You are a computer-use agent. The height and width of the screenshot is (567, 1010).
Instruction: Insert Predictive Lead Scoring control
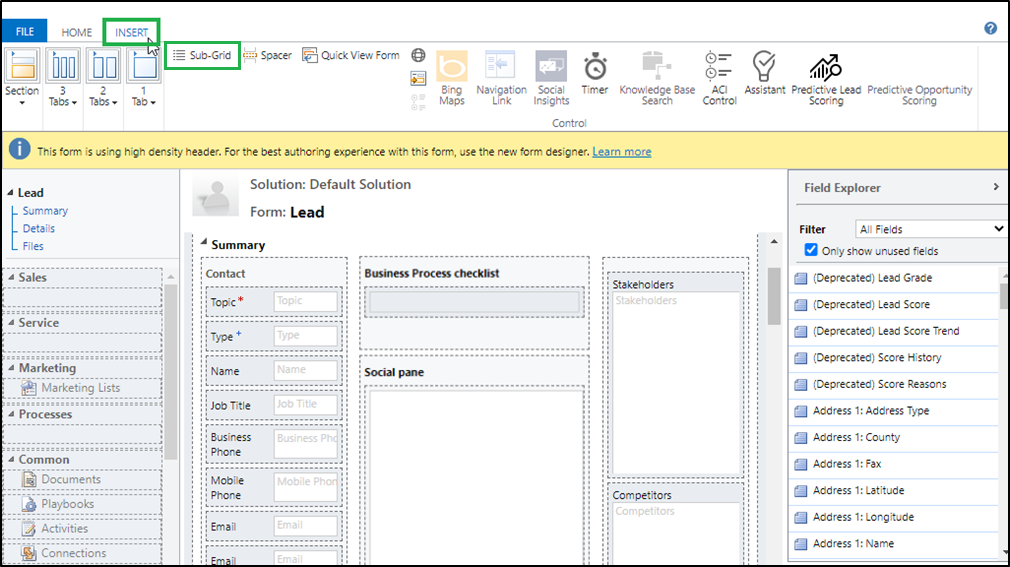point(826,78)
